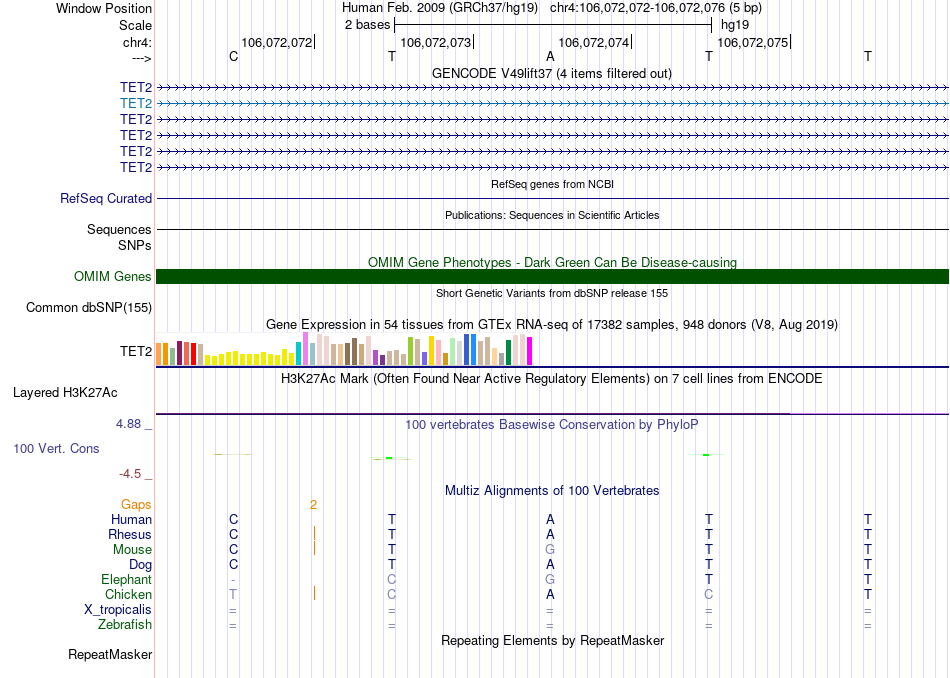Click the dash gap in Elephant row

233,580
